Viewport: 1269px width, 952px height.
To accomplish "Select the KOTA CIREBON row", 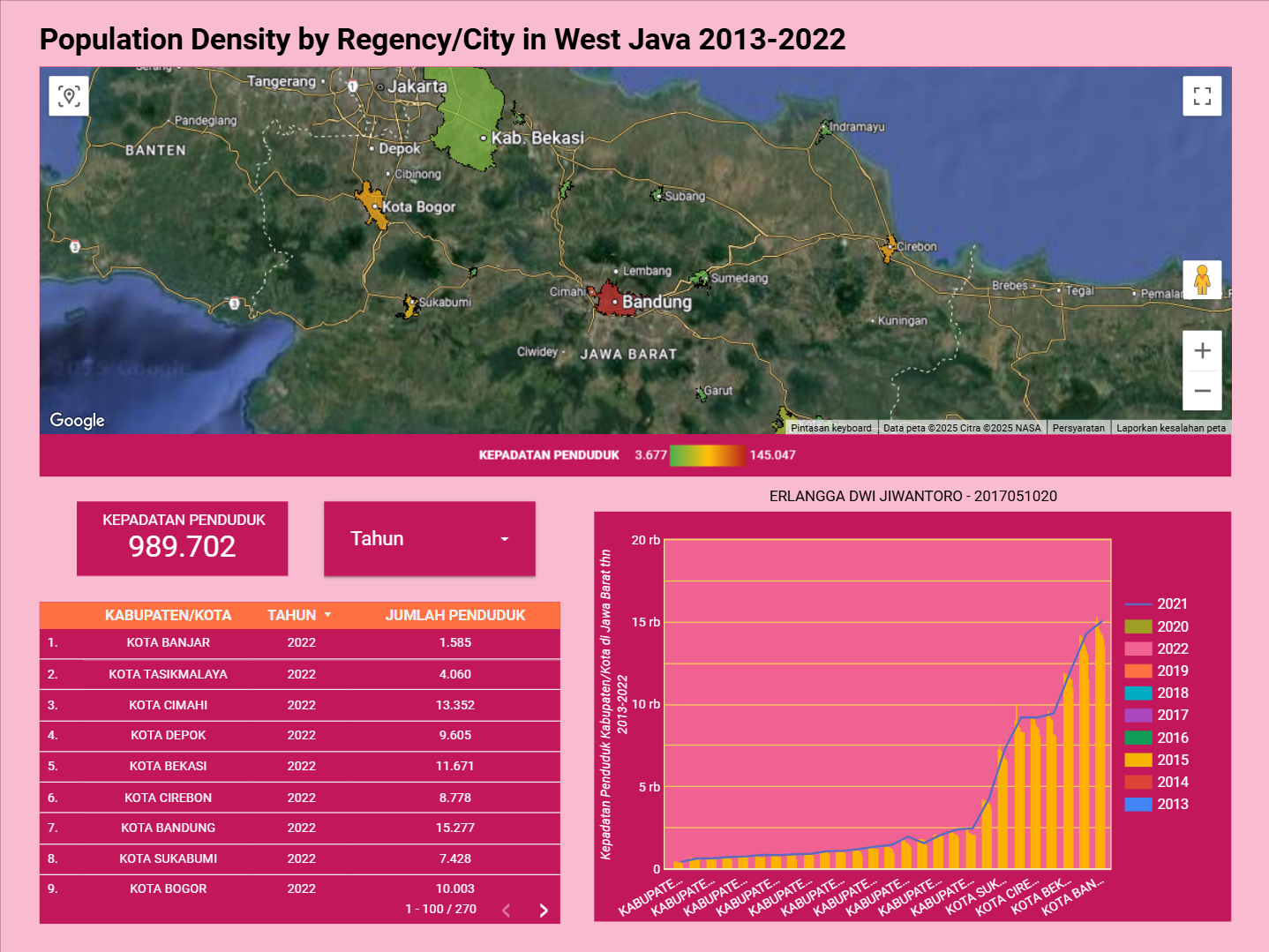I will tap(300, 798).
